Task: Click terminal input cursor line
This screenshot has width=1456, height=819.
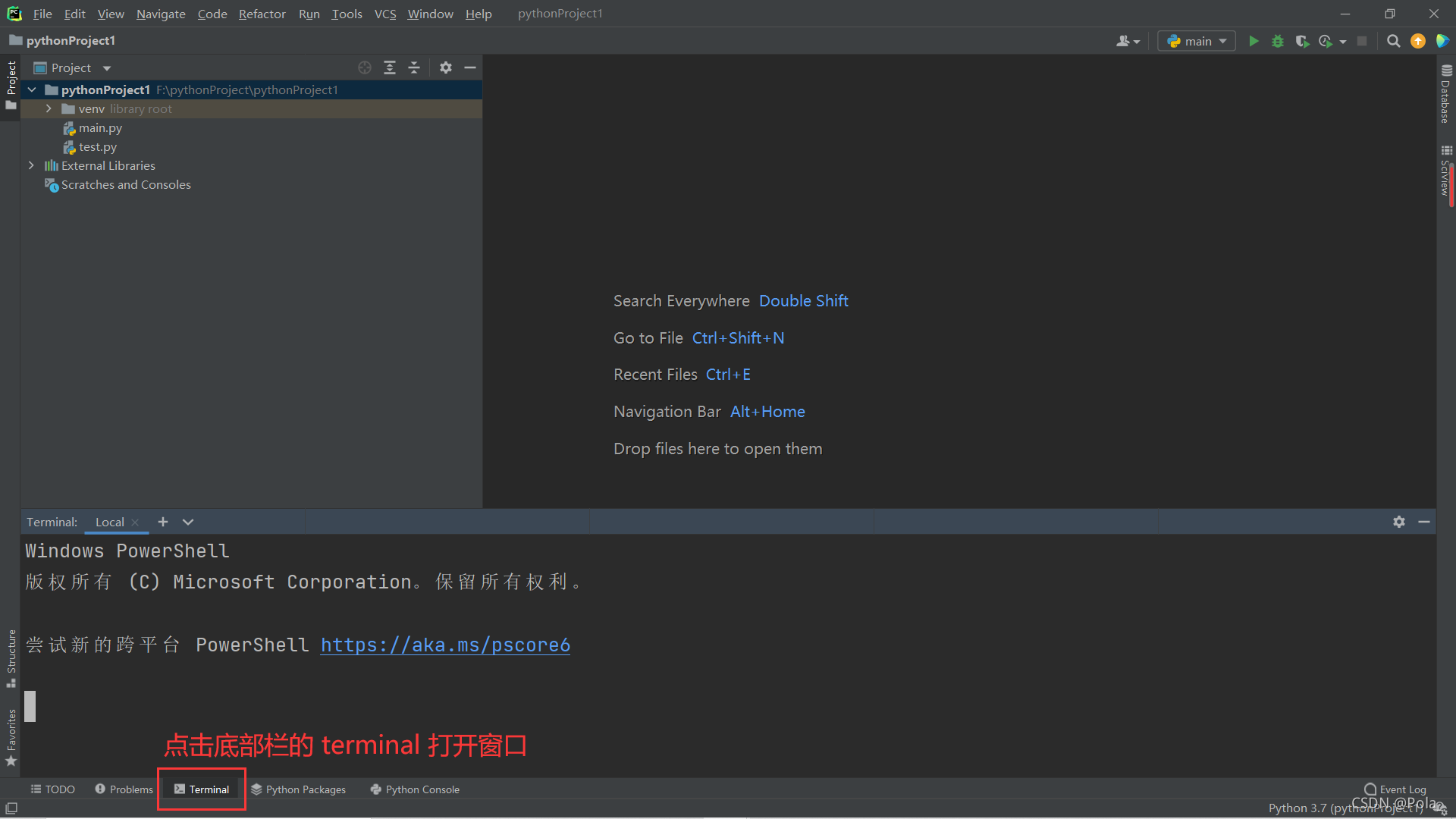Action: pyautogui.click(x=30, y=706)
